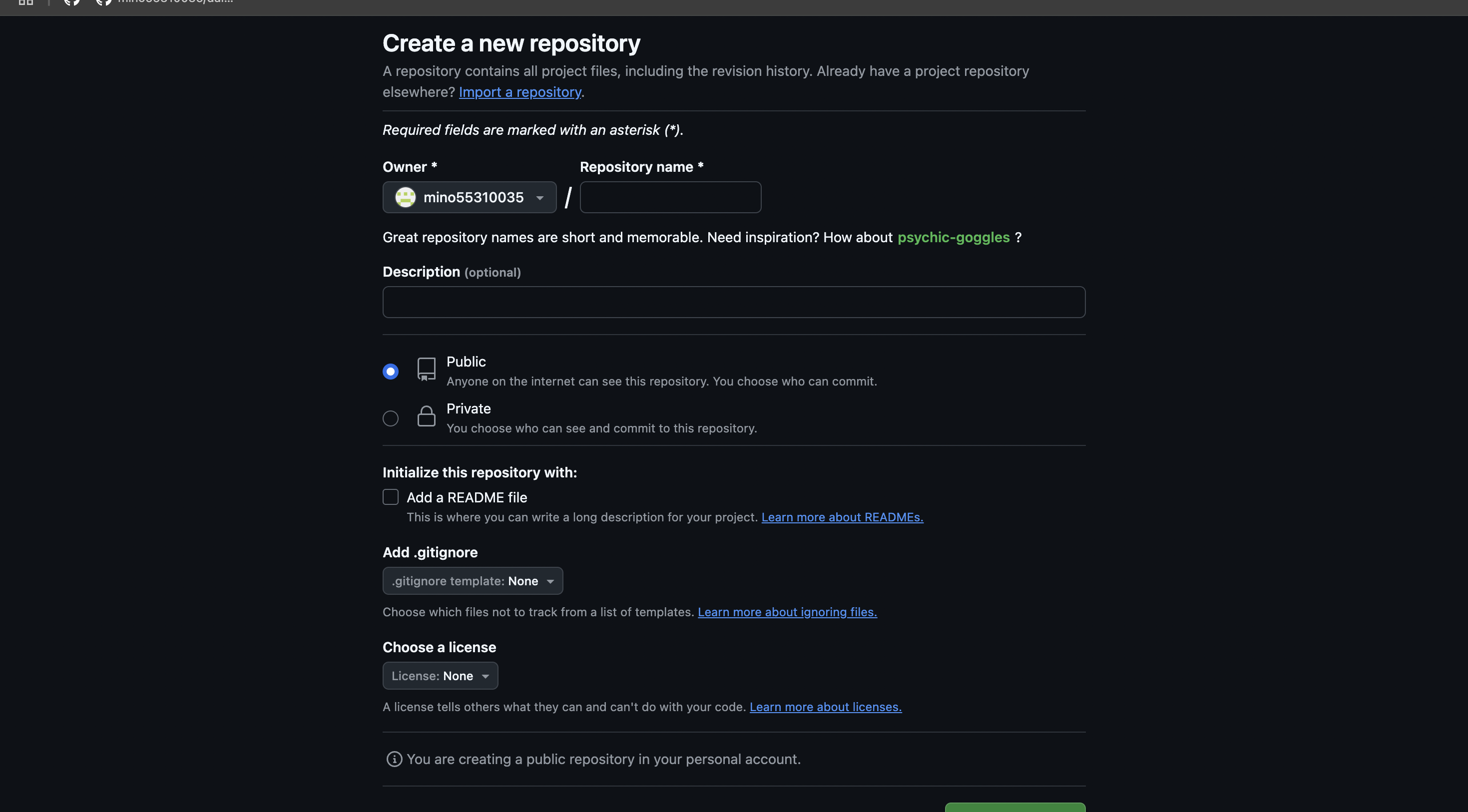Open the Import a repository link
This screenshot has width=1468, height=812.
pyautogui.click(x=519, y=92)
